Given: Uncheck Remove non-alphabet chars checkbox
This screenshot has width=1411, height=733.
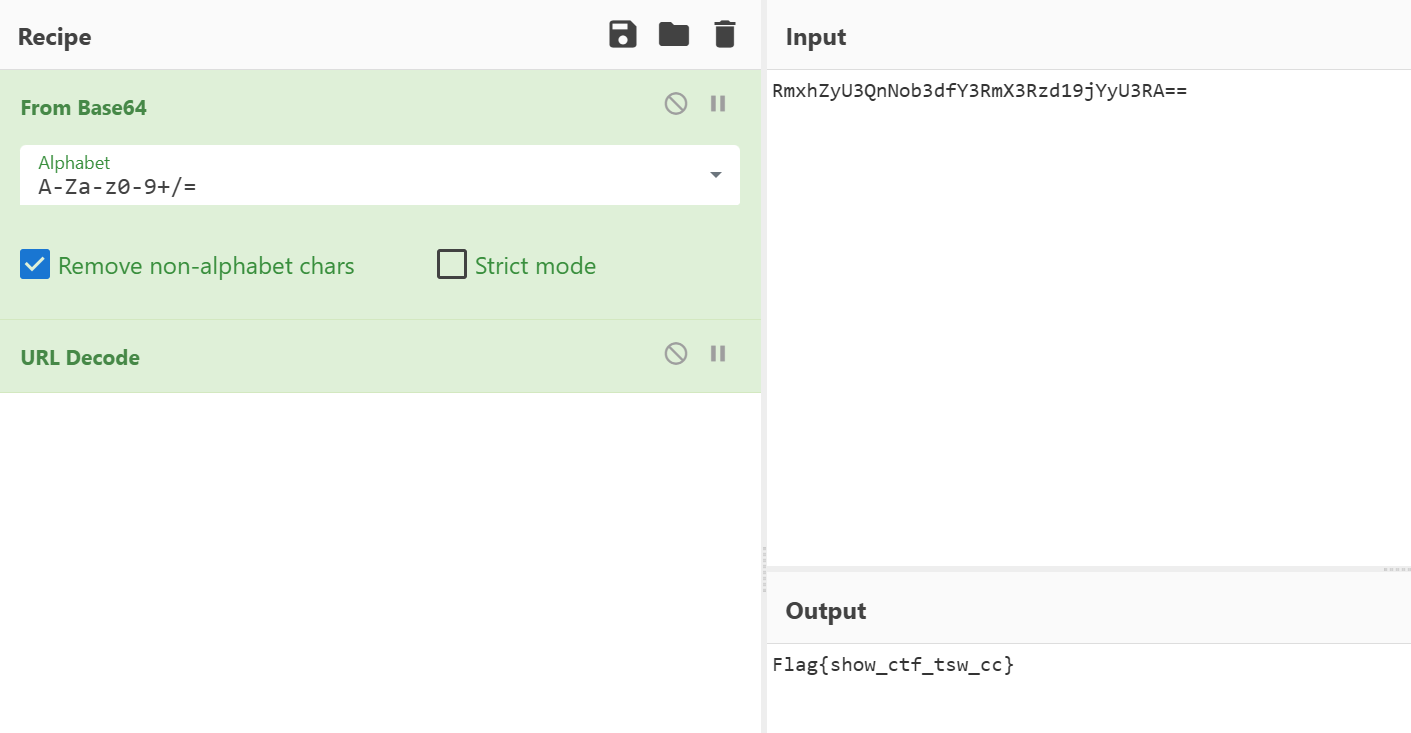Looking at the screenshot, I should 36,265.
